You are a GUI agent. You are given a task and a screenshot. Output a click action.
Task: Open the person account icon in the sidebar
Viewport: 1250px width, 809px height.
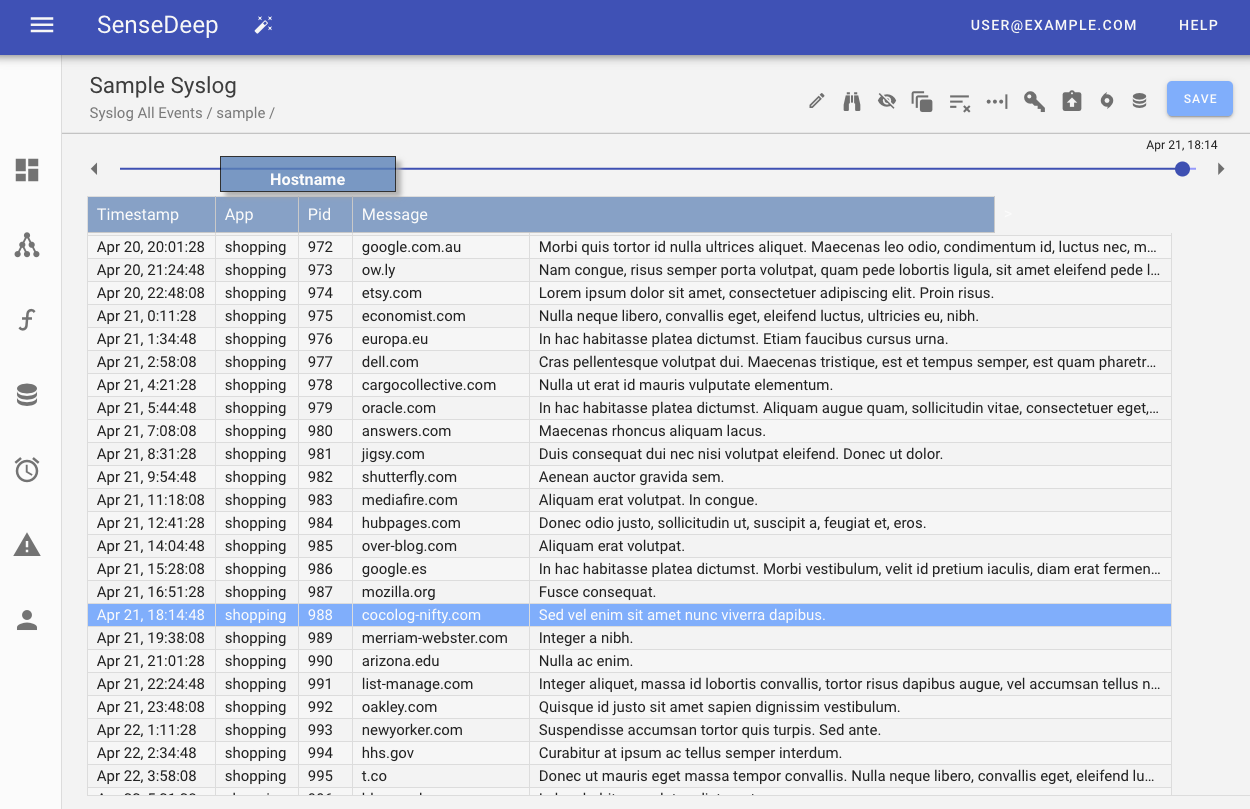click(x=27, y=620)
